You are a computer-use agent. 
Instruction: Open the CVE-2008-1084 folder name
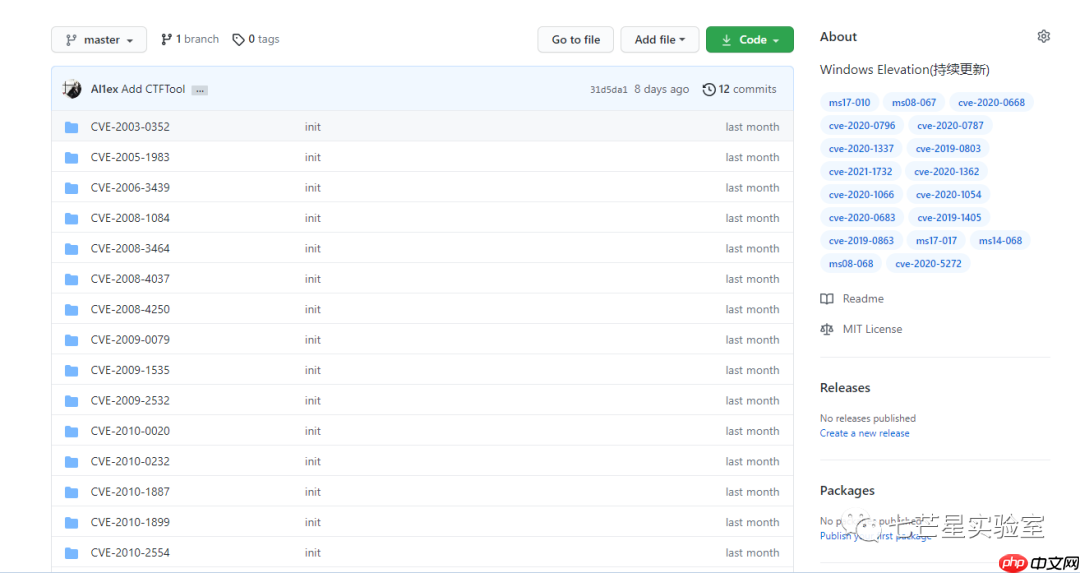point(130,218)
